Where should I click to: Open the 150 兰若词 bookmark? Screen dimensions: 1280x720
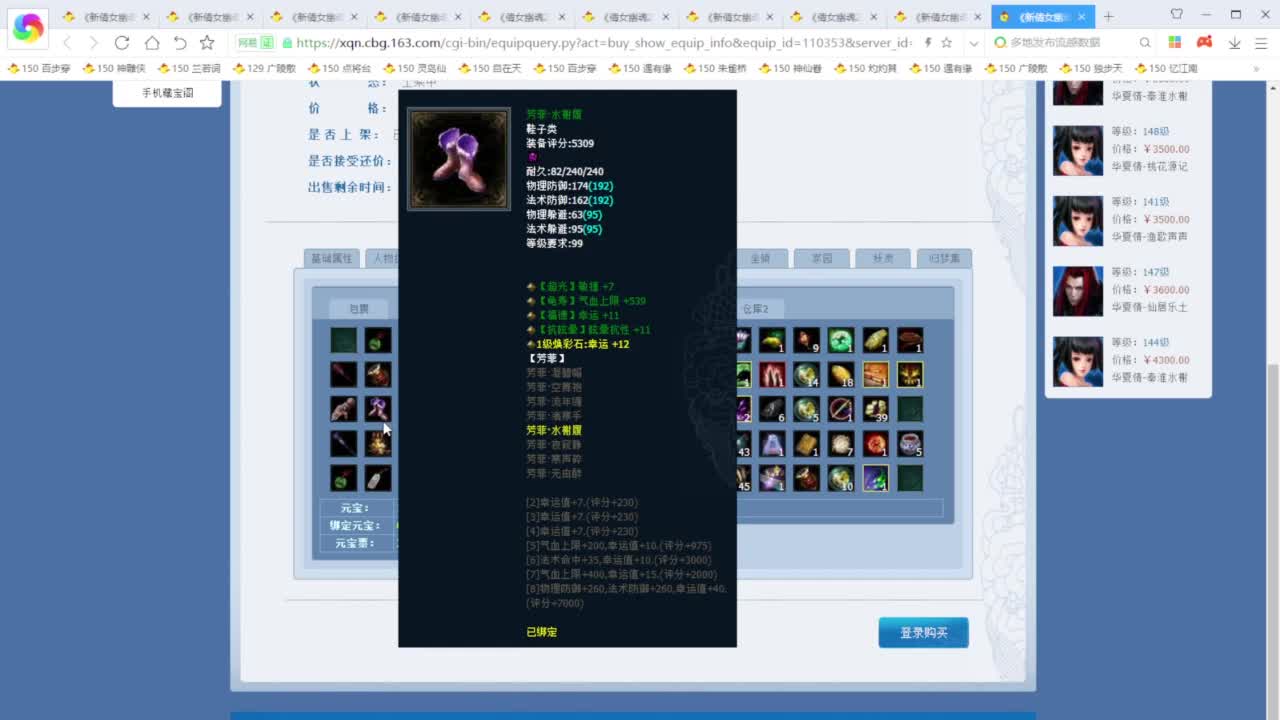point(189,68)
